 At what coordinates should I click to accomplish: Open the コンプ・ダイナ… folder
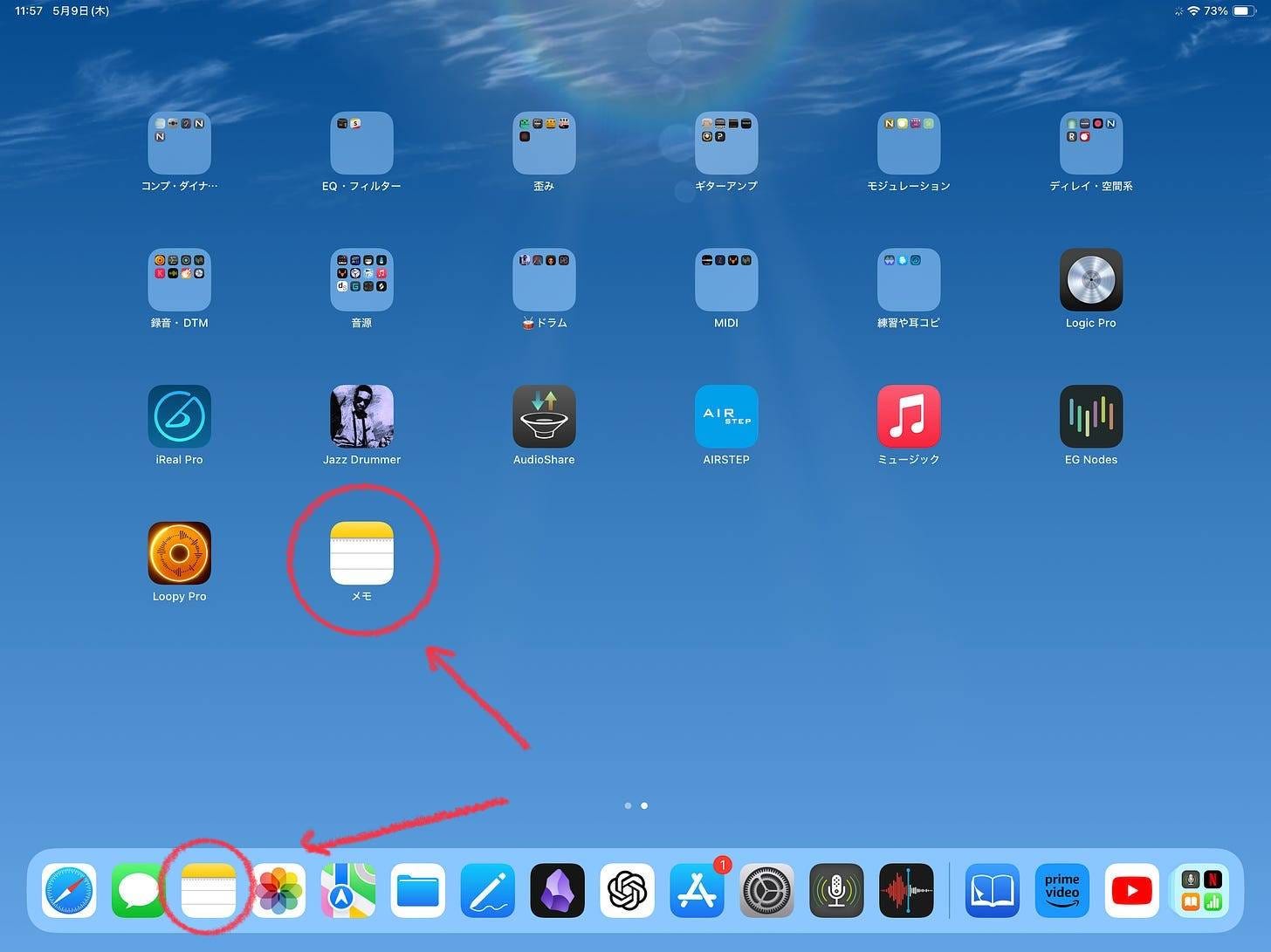tap(179, 143)
